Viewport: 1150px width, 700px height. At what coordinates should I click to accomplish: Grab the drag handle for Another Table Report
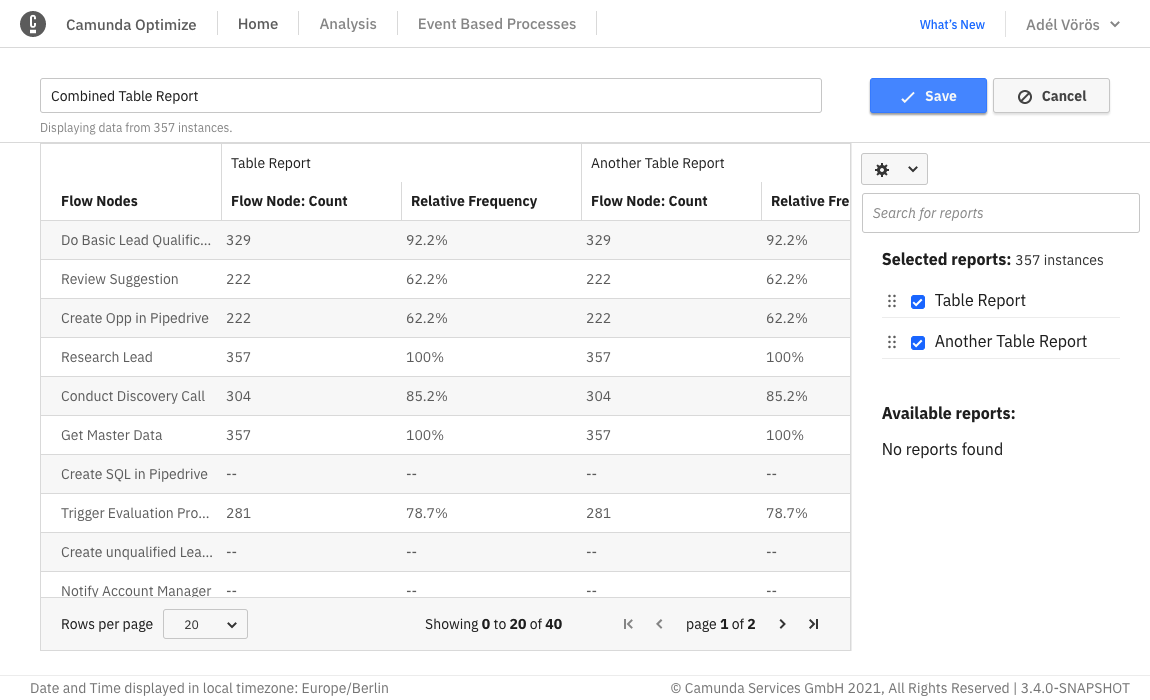pos(892,342)
